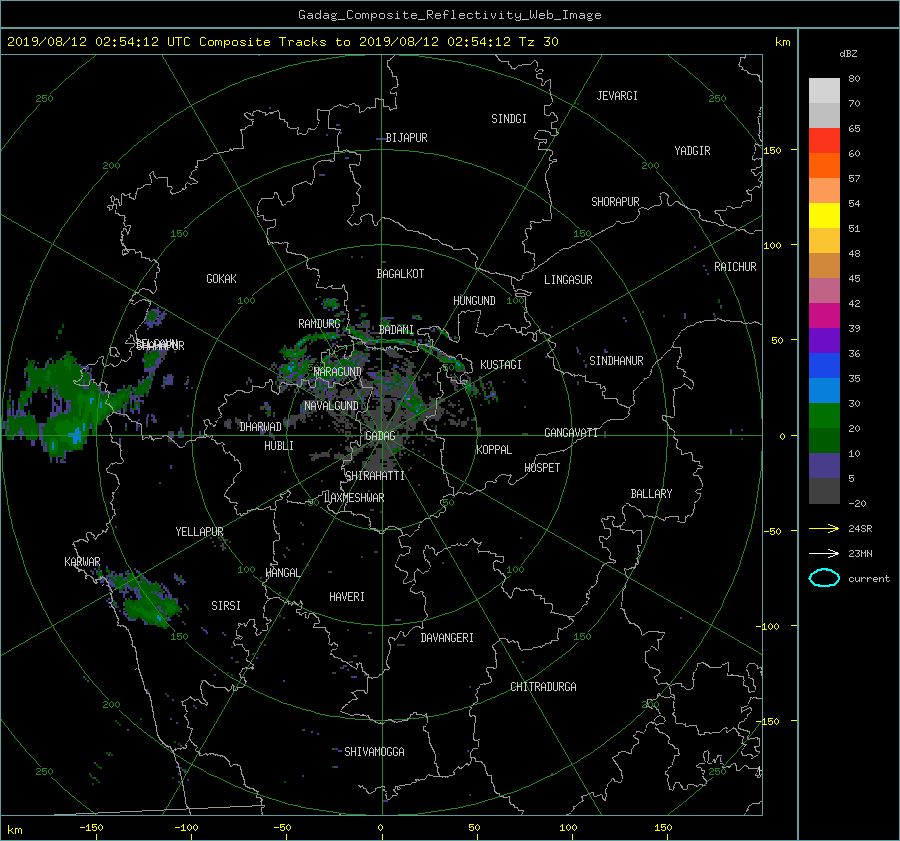900x841 pixels.
Task: Click the HAVERI city label
Action: tap(347, 598)
